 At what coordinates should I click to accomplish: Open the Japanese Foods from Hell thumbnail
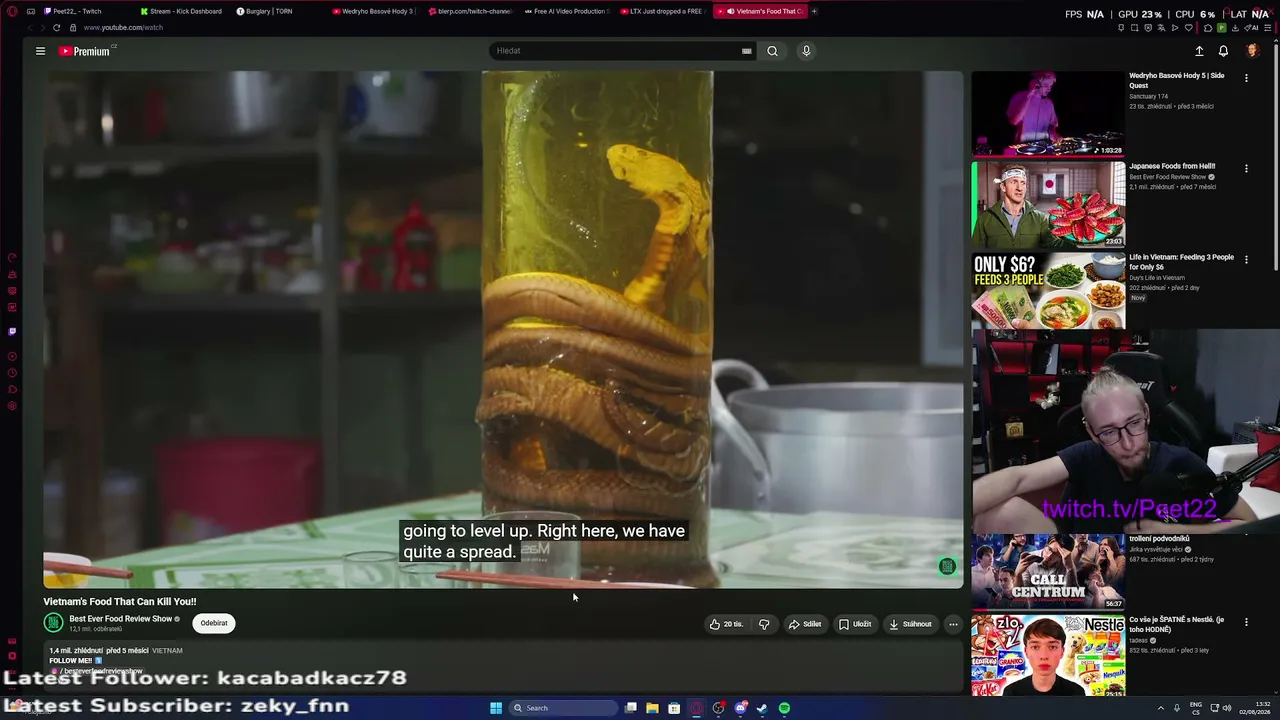coord(1048,204)
